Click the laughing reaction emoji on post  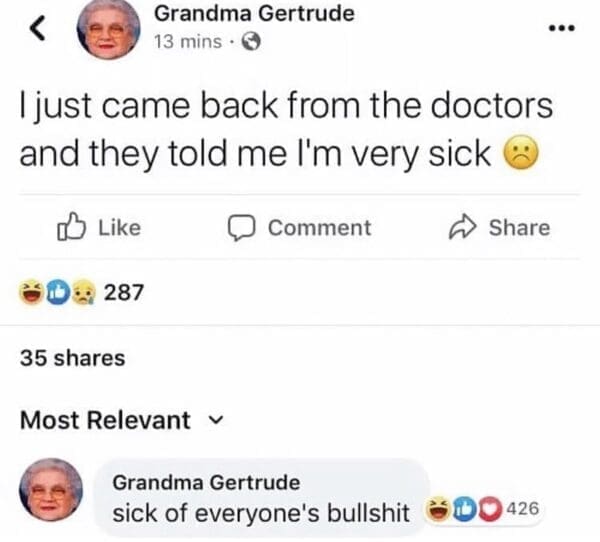click(x=31, y=292)
